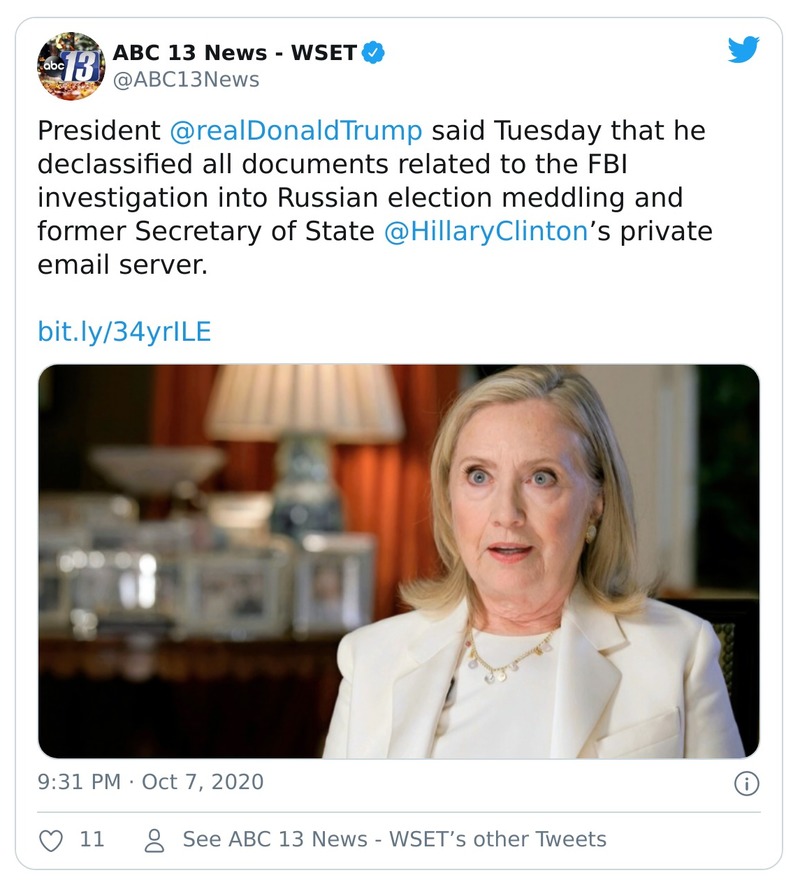Open the @HillaryClinton mention

[x=487, y=232]
